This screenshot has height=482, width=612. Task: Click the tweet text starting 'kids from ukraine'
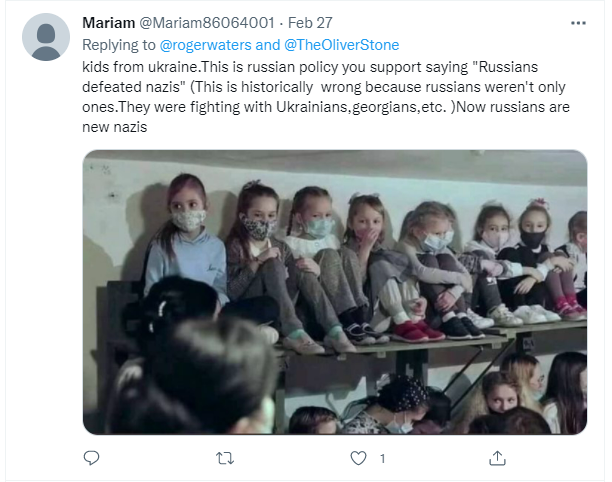(x=326, y=97)
